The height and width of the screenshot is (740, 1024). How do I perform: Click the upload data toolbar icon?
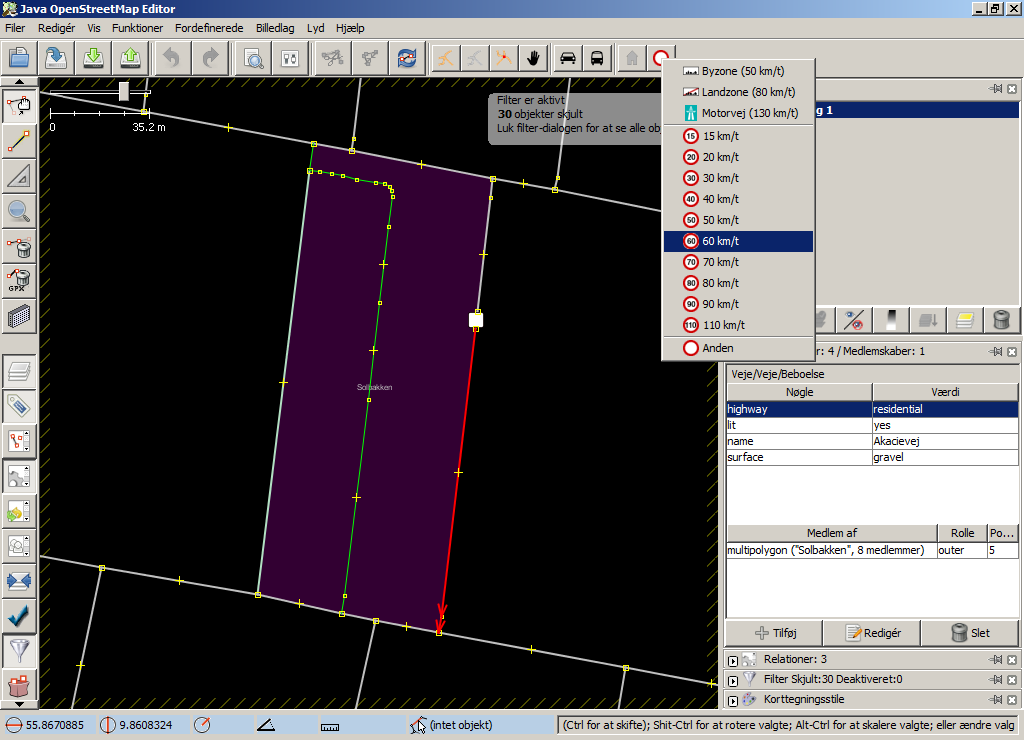click(x=132, y=58)
